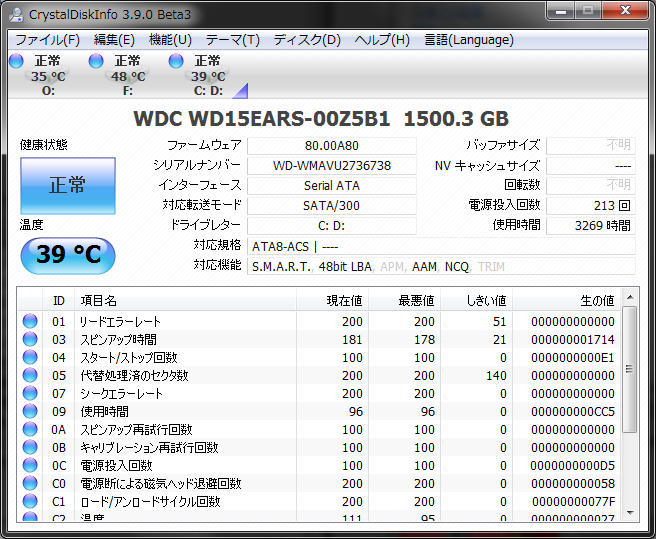Click the NV キャッシュサイズ field

pos(591,166)
